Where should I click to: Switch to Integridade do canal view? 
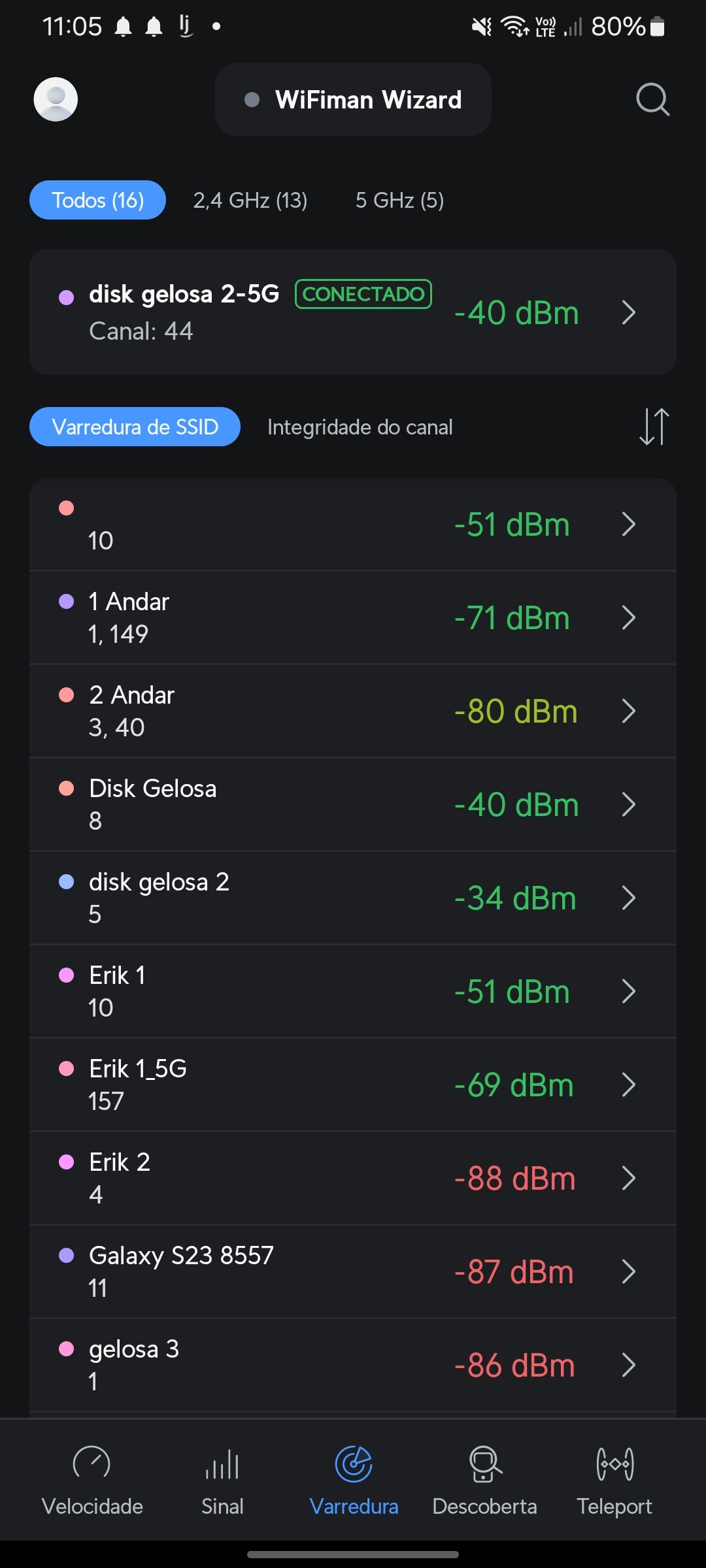(x=360, y=427)
